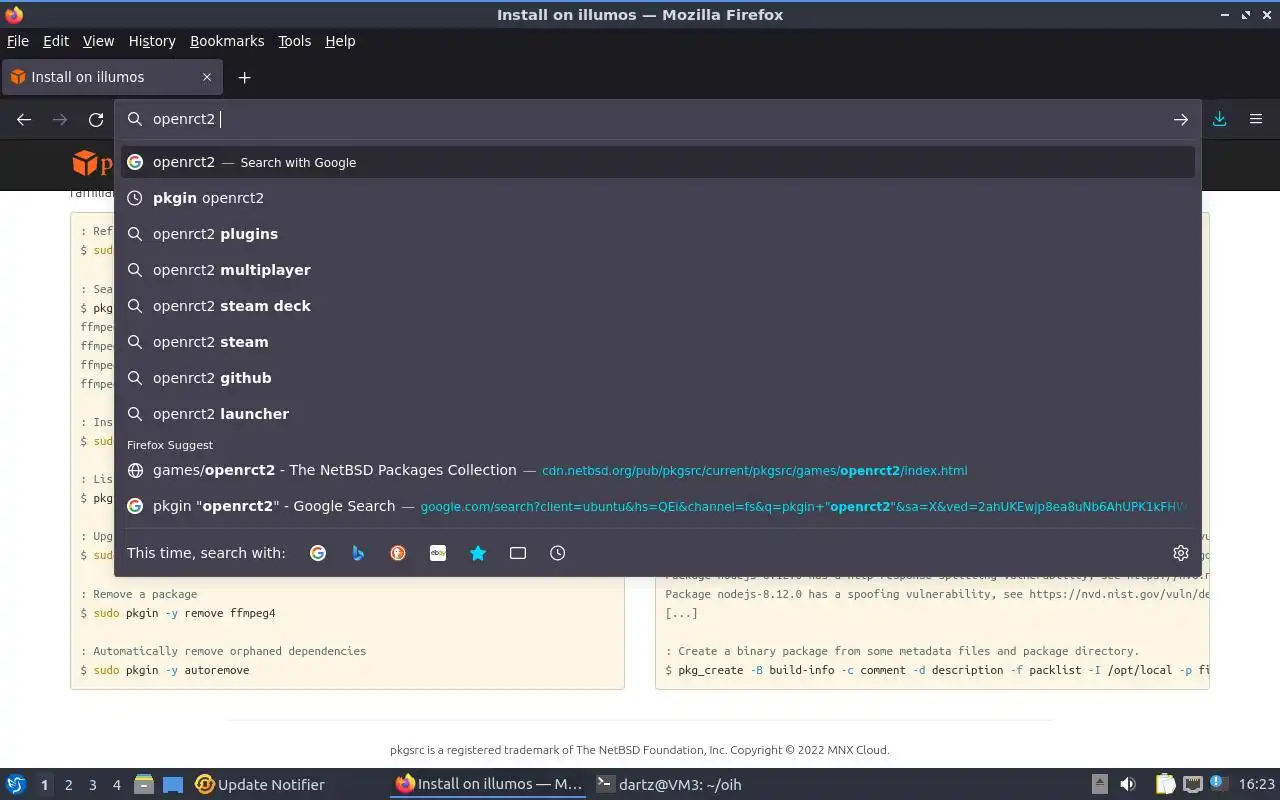Click the clock showing 16:23
This screenshot has height=800, width=1280.
pos(1257,784)
